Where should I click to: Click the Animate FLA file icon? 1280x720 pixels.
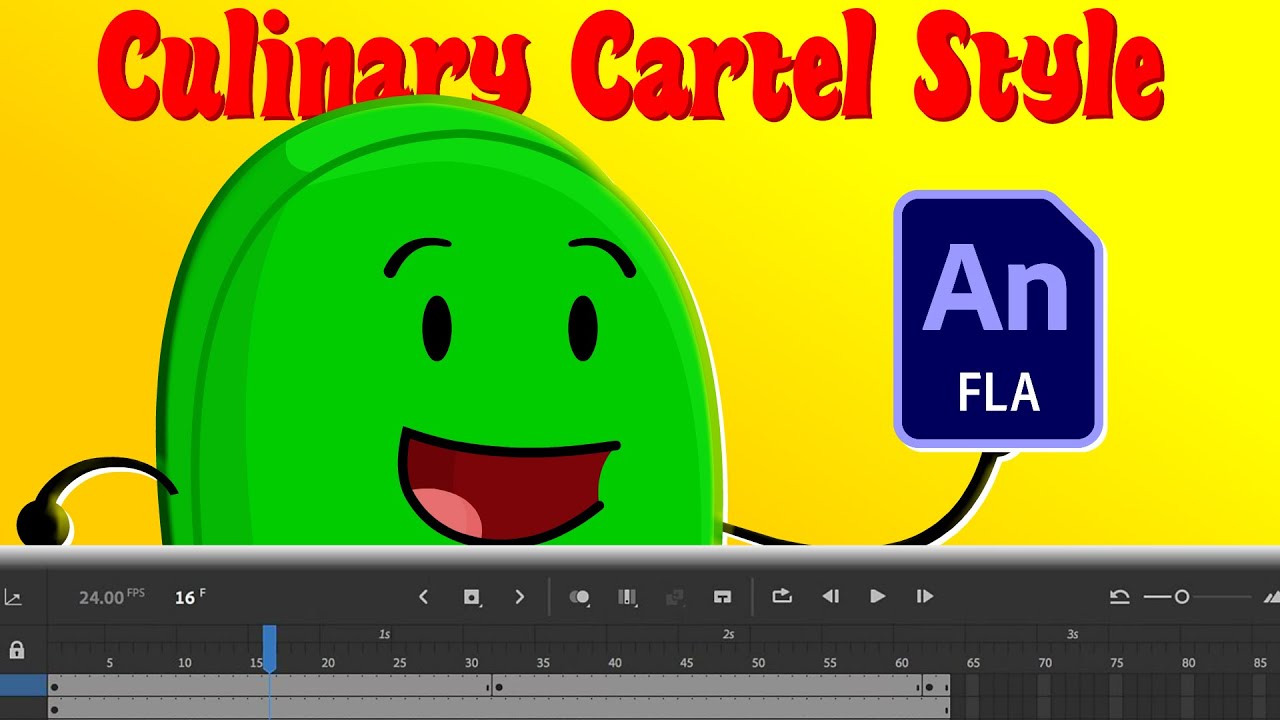pyautogui.click(x=999, y=320)
